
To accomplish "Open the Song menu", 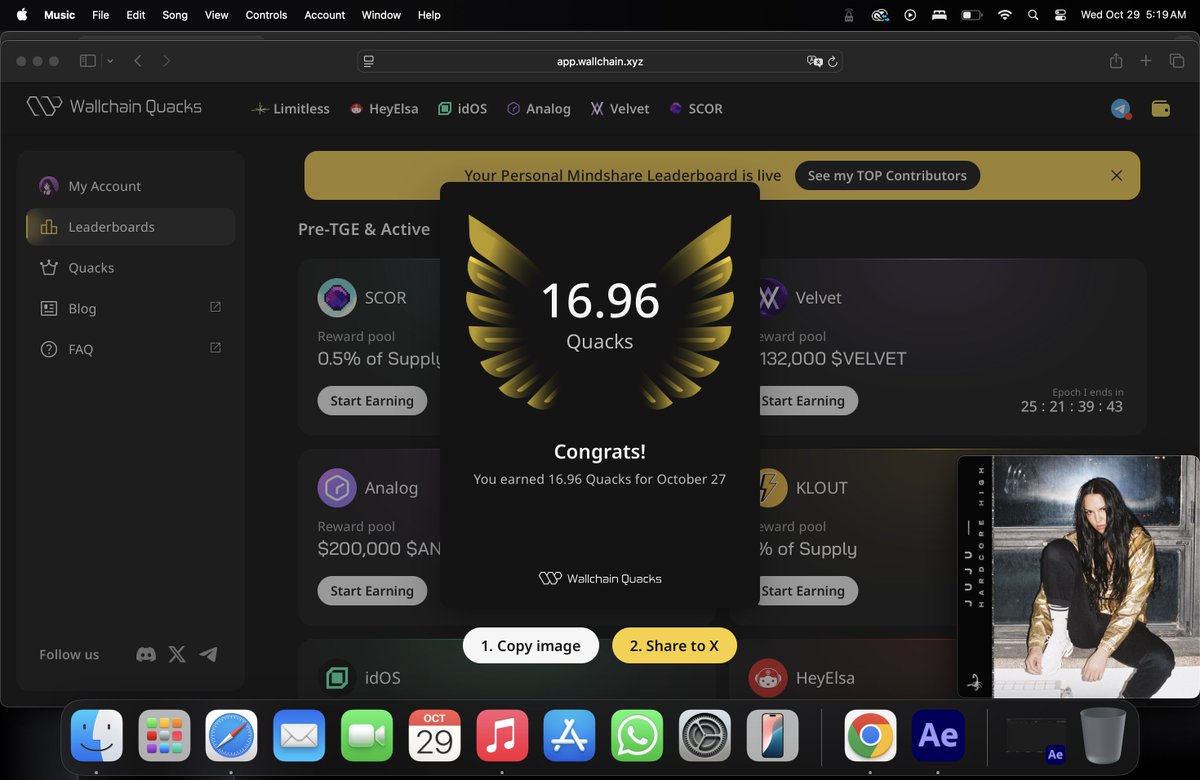I will 175,15.
